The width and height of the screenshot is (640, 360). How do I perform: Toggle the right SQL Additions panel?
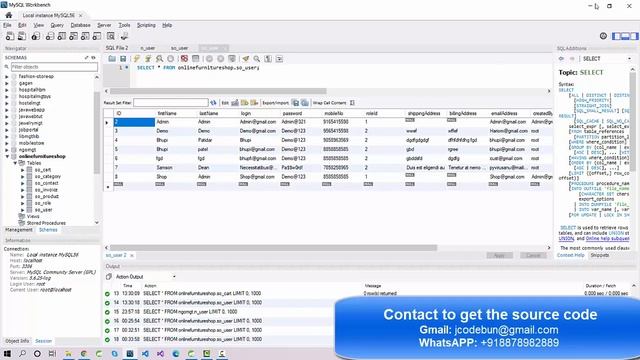[634, 36]
